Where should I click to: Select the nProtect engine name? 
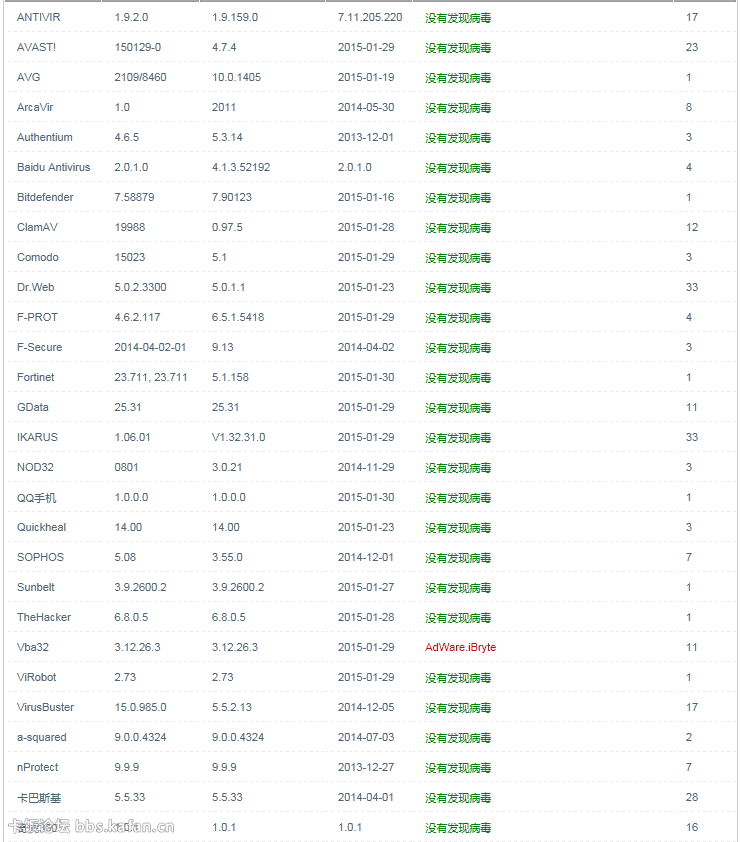pos(38,768)
